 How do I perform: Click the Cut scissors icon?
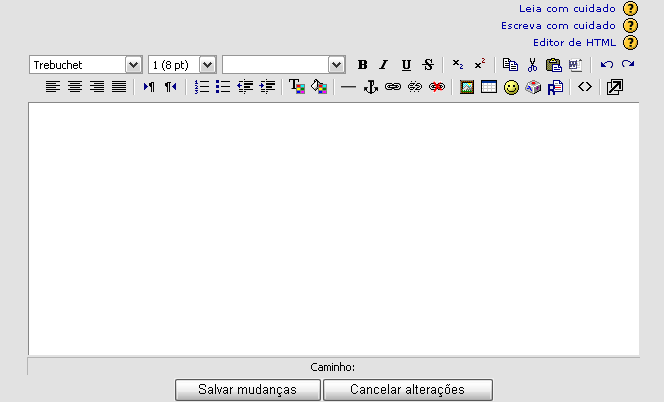(532, 65)
